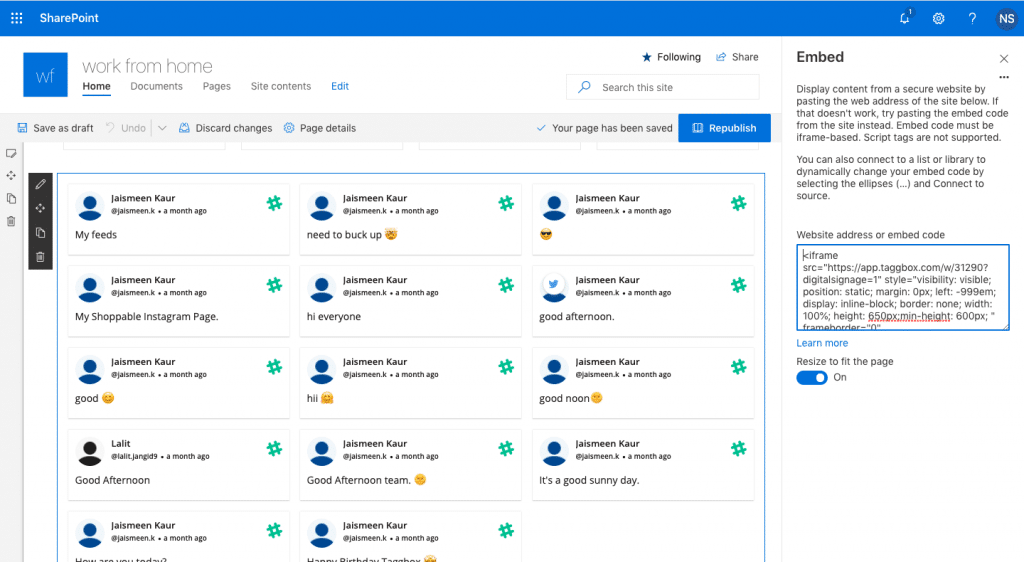Open the NS user account avatar
Screen dimensions: 1024x562
click(x=1006, y=18)
